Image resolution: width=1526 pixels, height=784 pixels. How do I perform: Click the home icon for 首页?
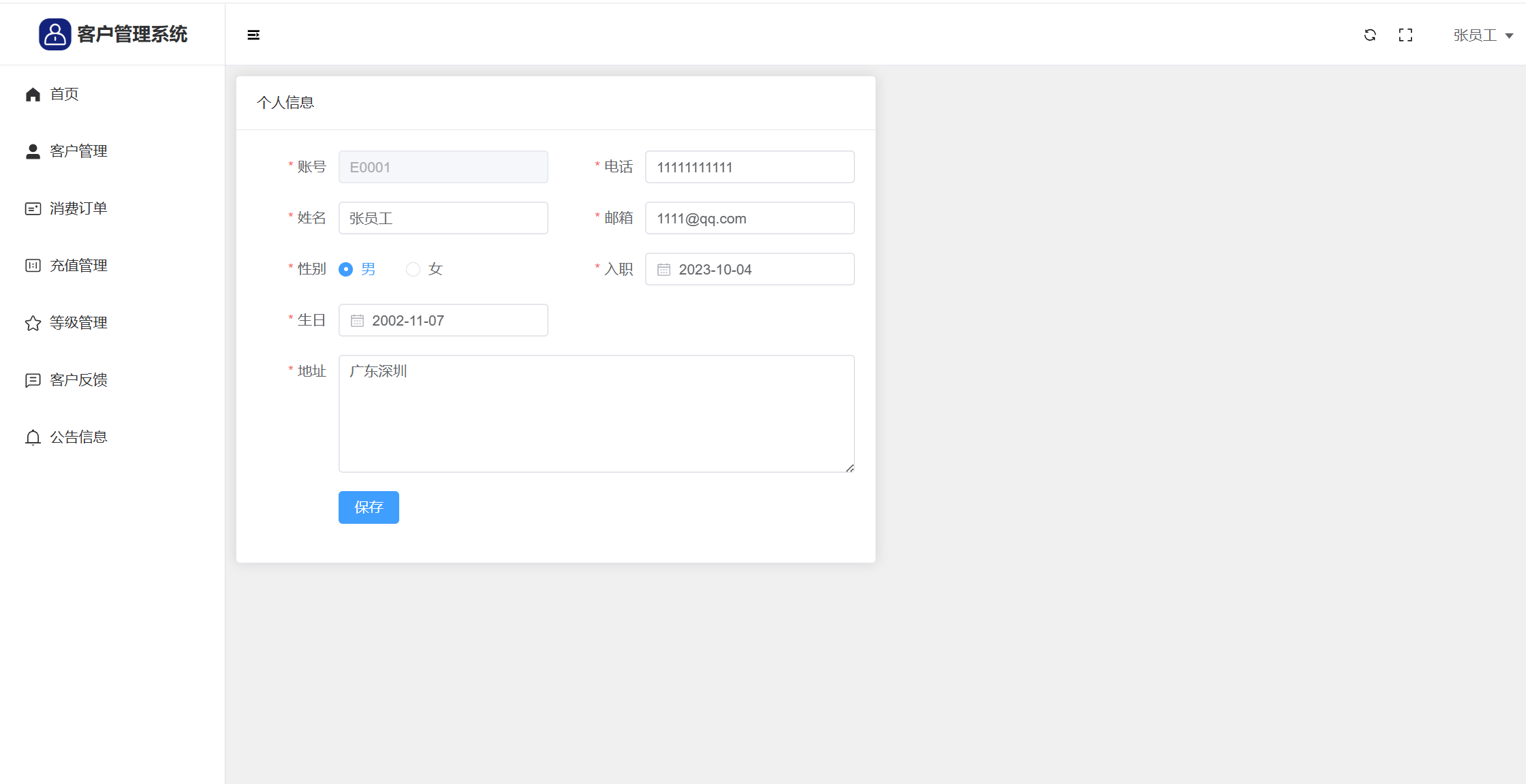point(33,95)
